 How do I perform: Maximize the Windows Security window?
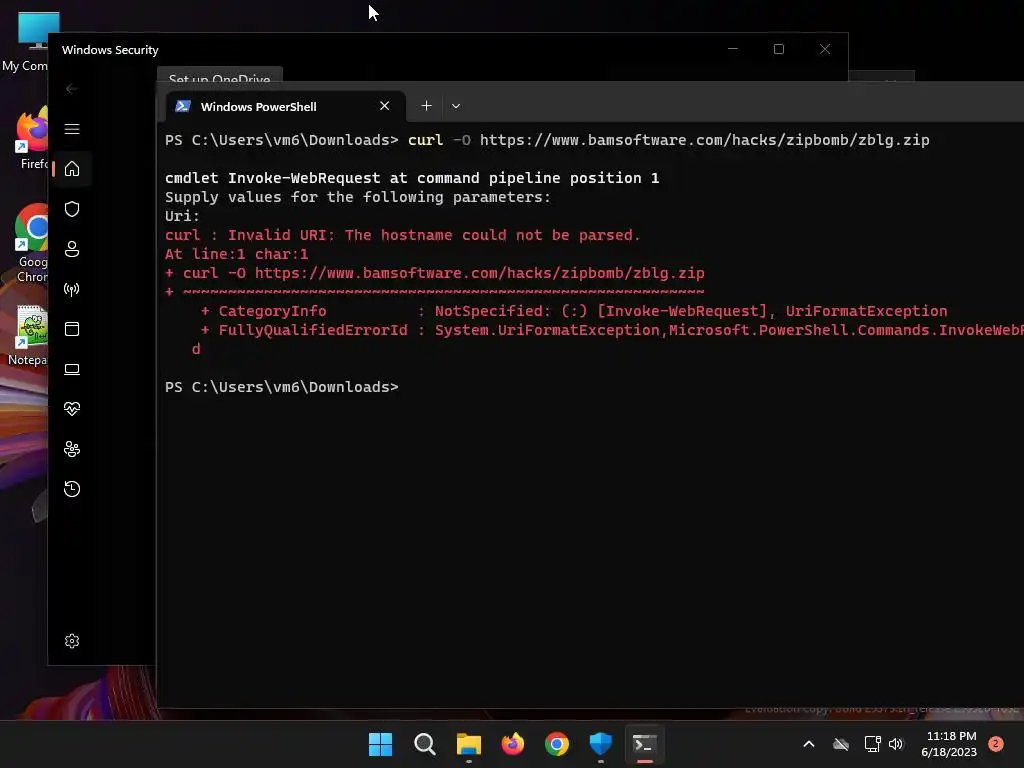(778, 49)
